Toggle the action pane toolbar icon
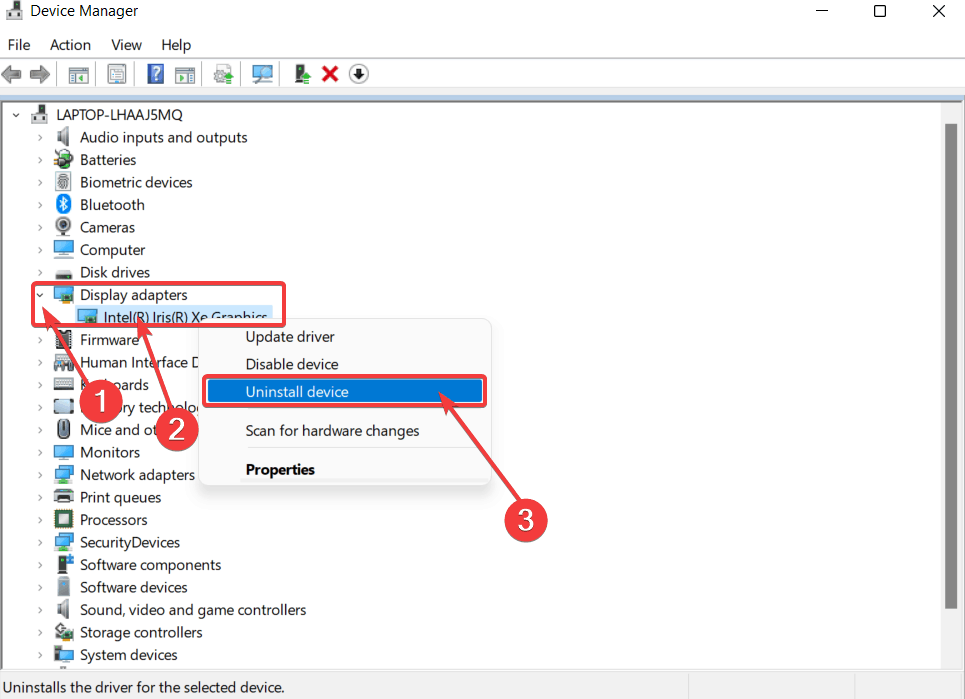Viewport: 965px width, 699px height. click(185, 74)
